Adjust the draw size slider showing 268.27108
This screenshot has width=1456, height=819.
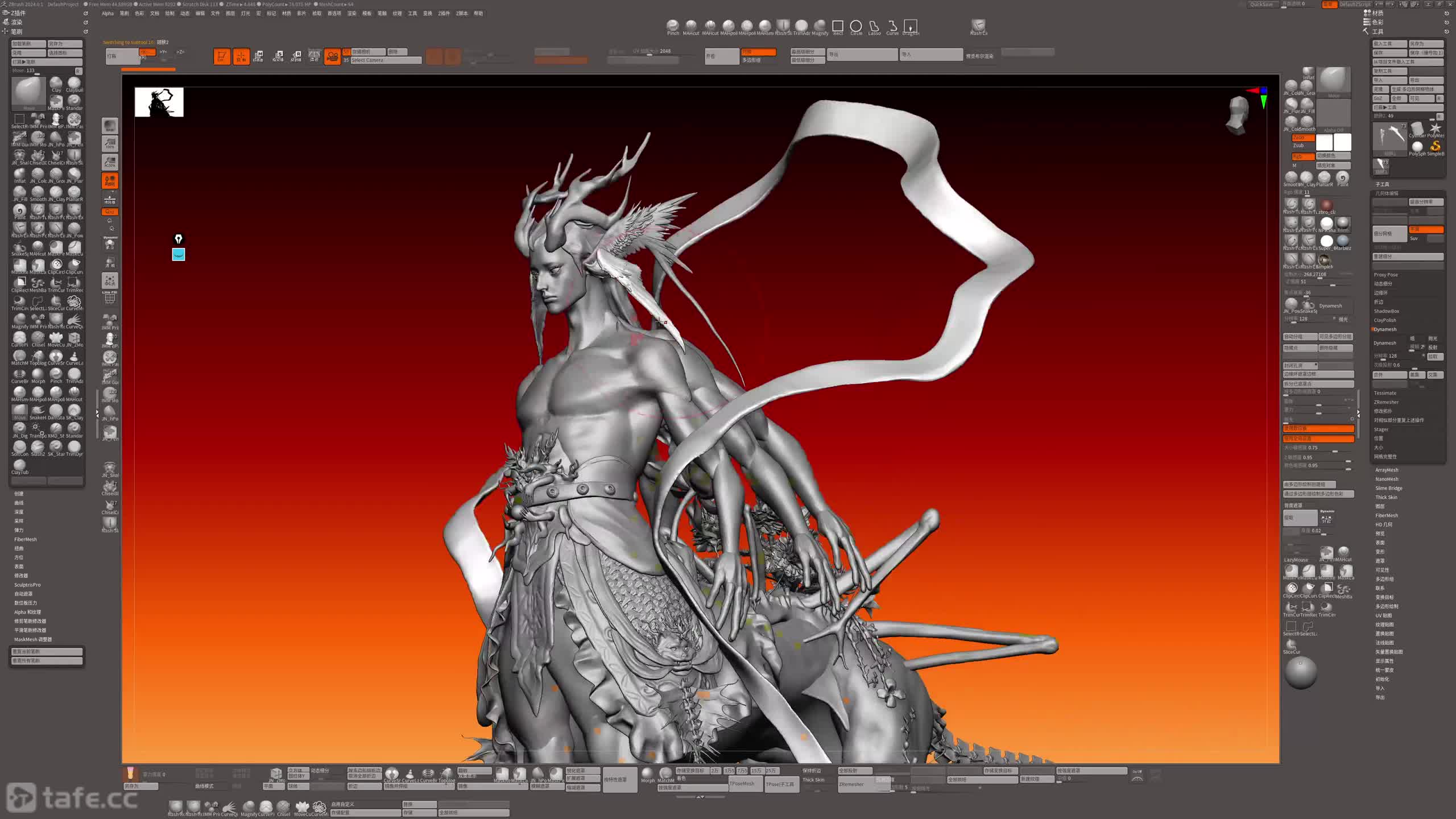click(x=1318, y=274)
